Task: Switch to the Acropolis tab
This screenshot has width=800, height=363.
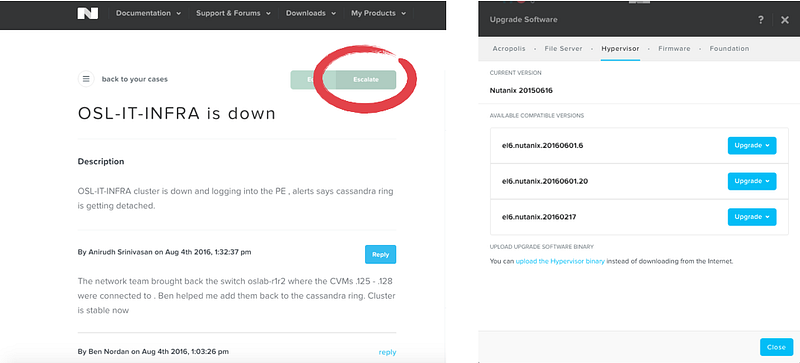Action: click(x=509, y=49)
